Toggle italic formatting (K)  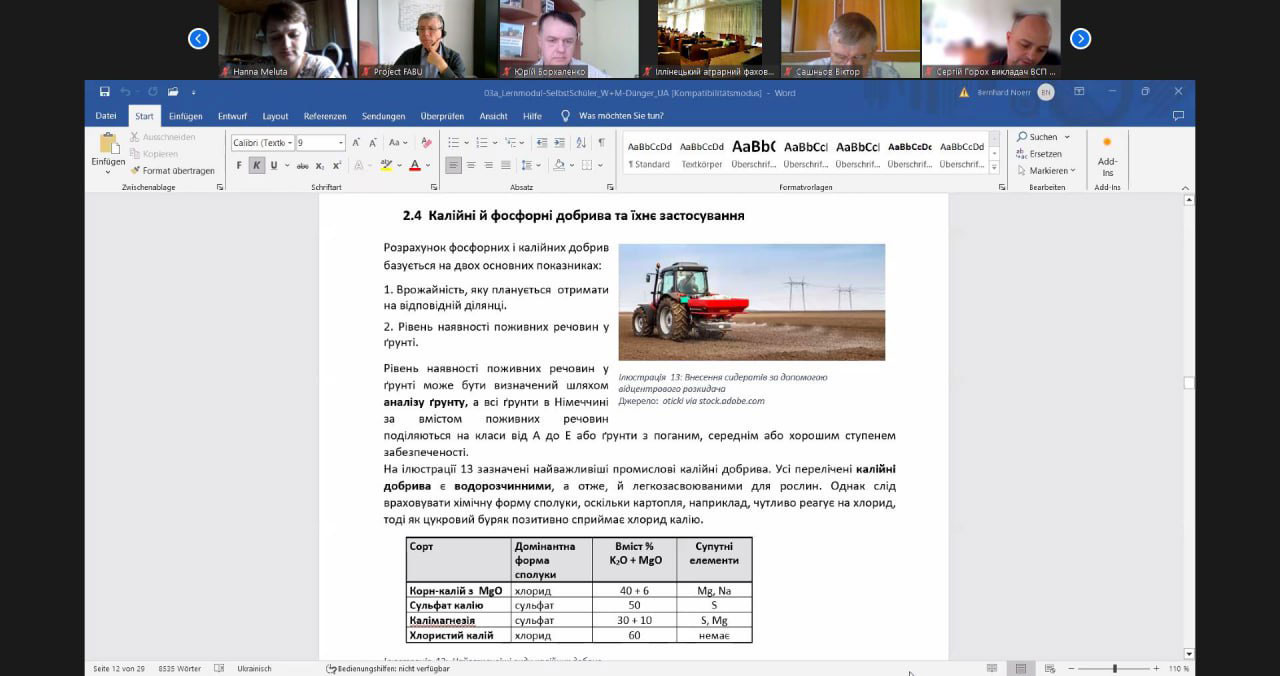(x=256, y=166)
